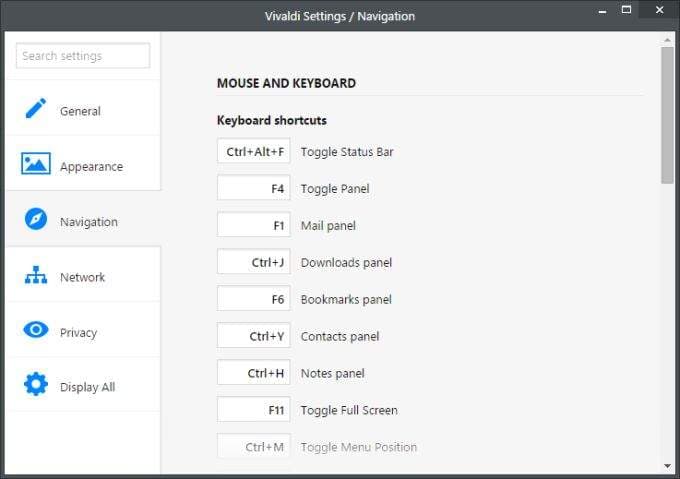Click the 'Contacts panel' label
This screenshot has height=479, width=680.
coord(340,336)
